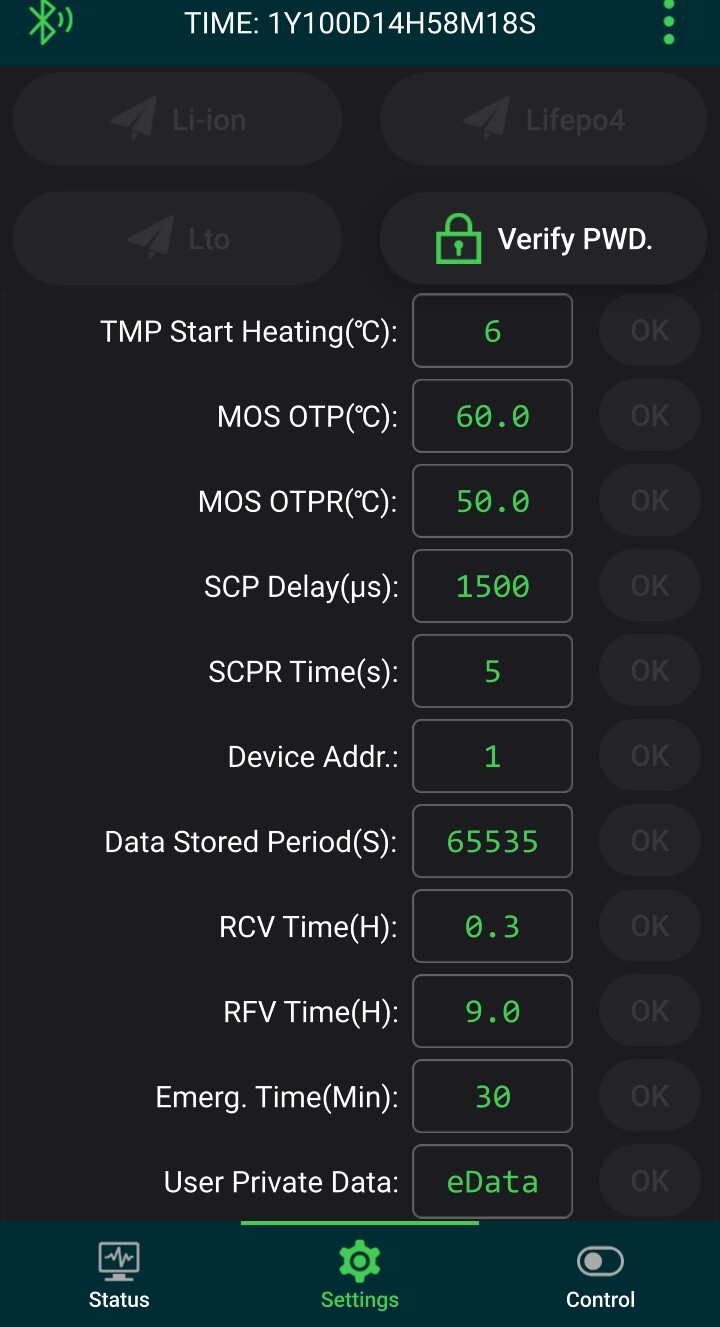720x1327 pixels.
Task: Tap the Status monitor icon
Action: [x=119, y=1261]
